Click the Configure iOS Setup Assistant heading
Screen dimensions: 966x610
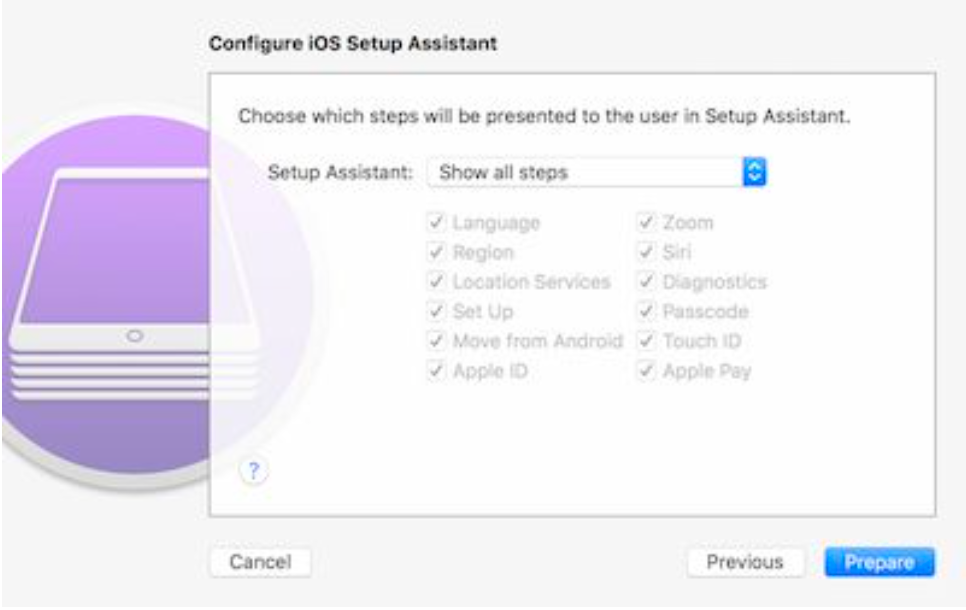pos(352,44)
